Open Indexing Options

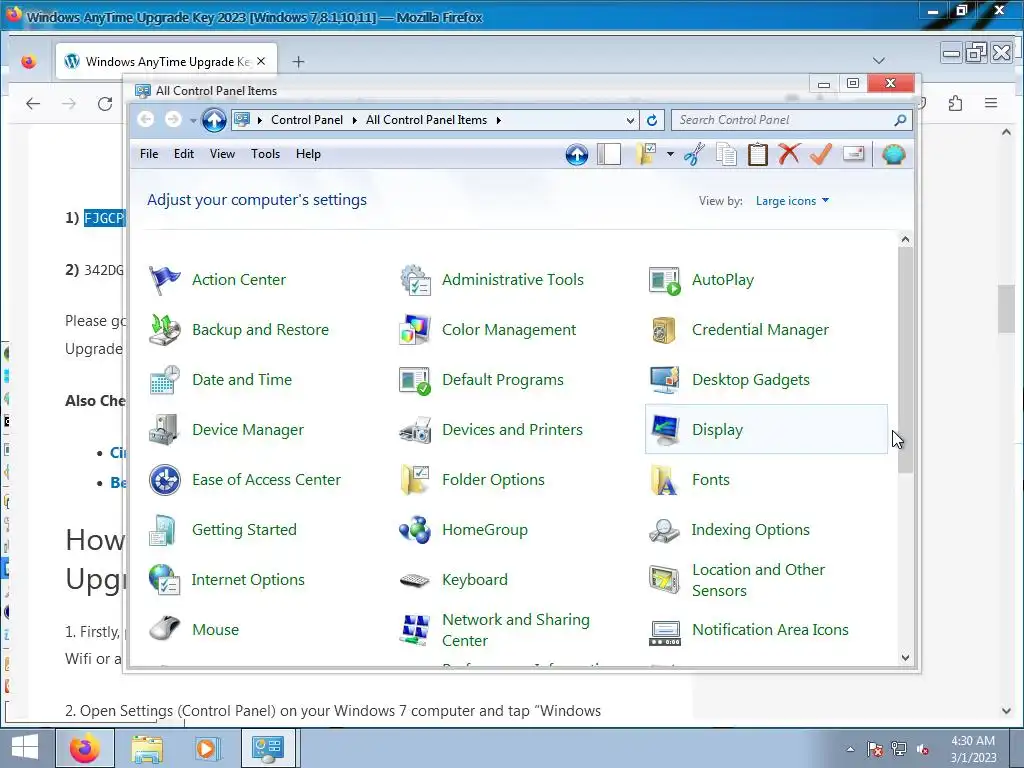[x=729, y=530]
